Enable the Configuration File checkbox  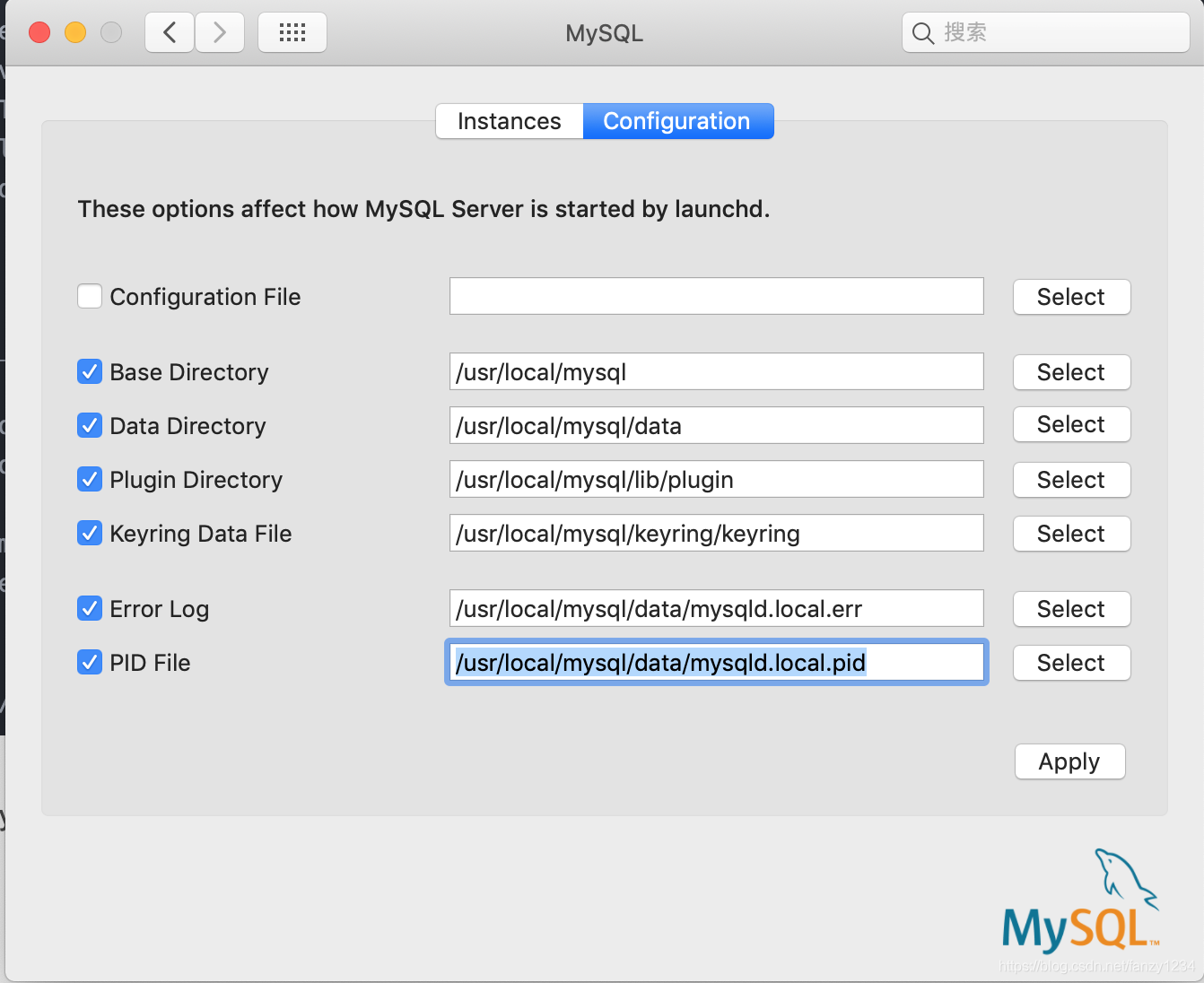pyautogui.click(x=89, y=296)
